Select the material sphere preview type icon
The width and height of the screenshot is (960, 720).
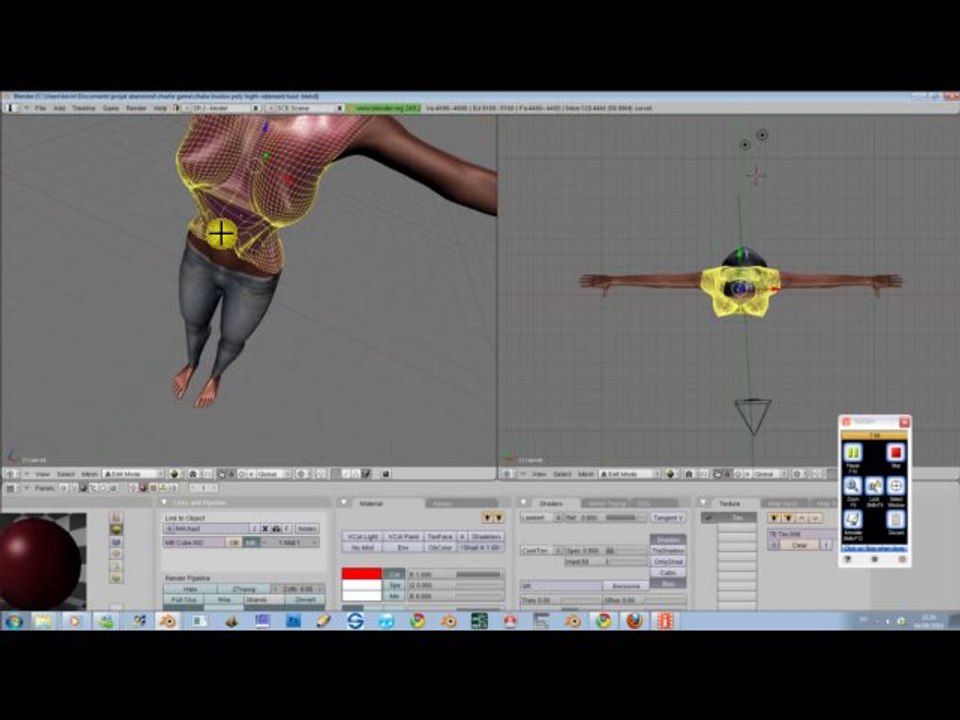116,530
